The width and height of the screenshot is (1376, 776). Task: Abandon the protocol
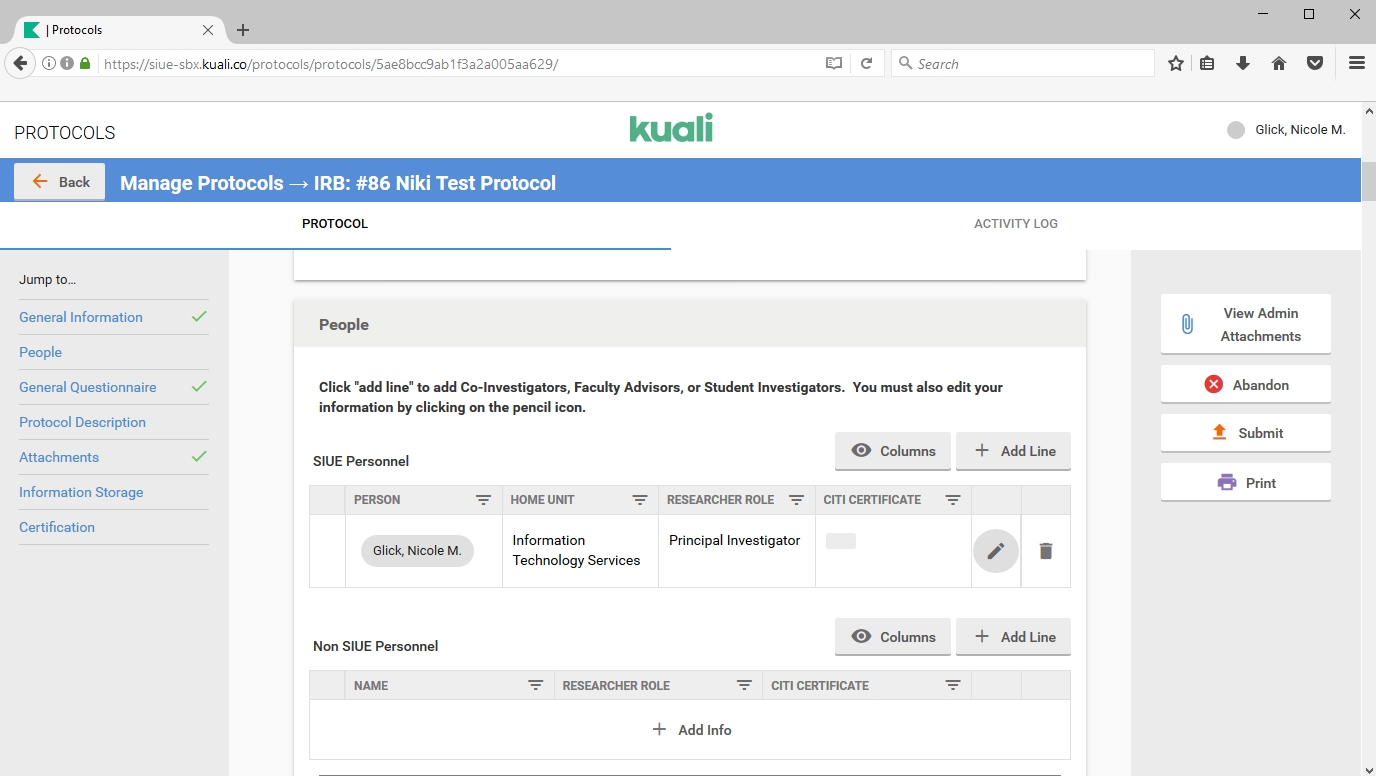click(1245, 385)
